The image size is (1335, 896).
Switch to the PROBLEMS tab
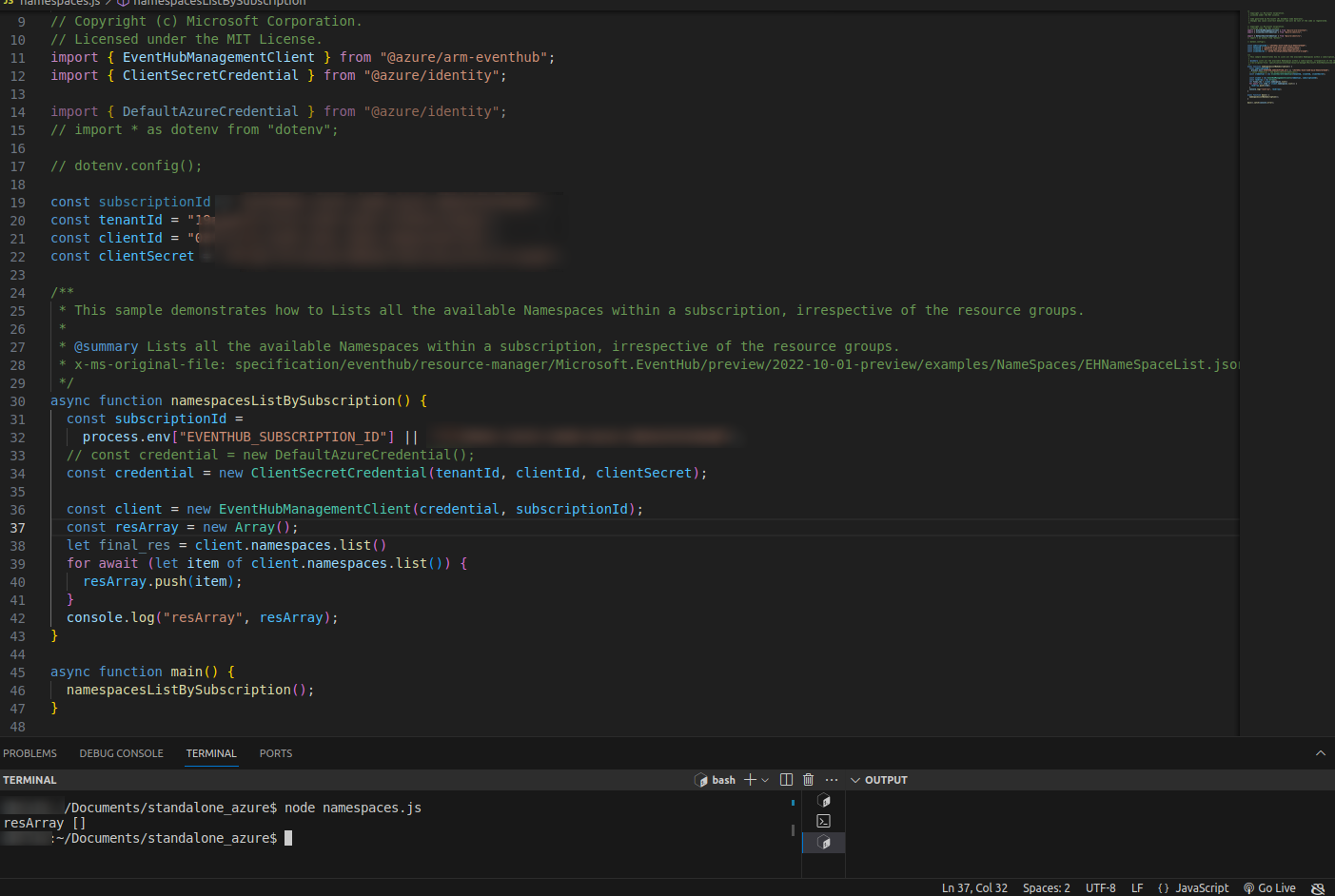point(29,753)
